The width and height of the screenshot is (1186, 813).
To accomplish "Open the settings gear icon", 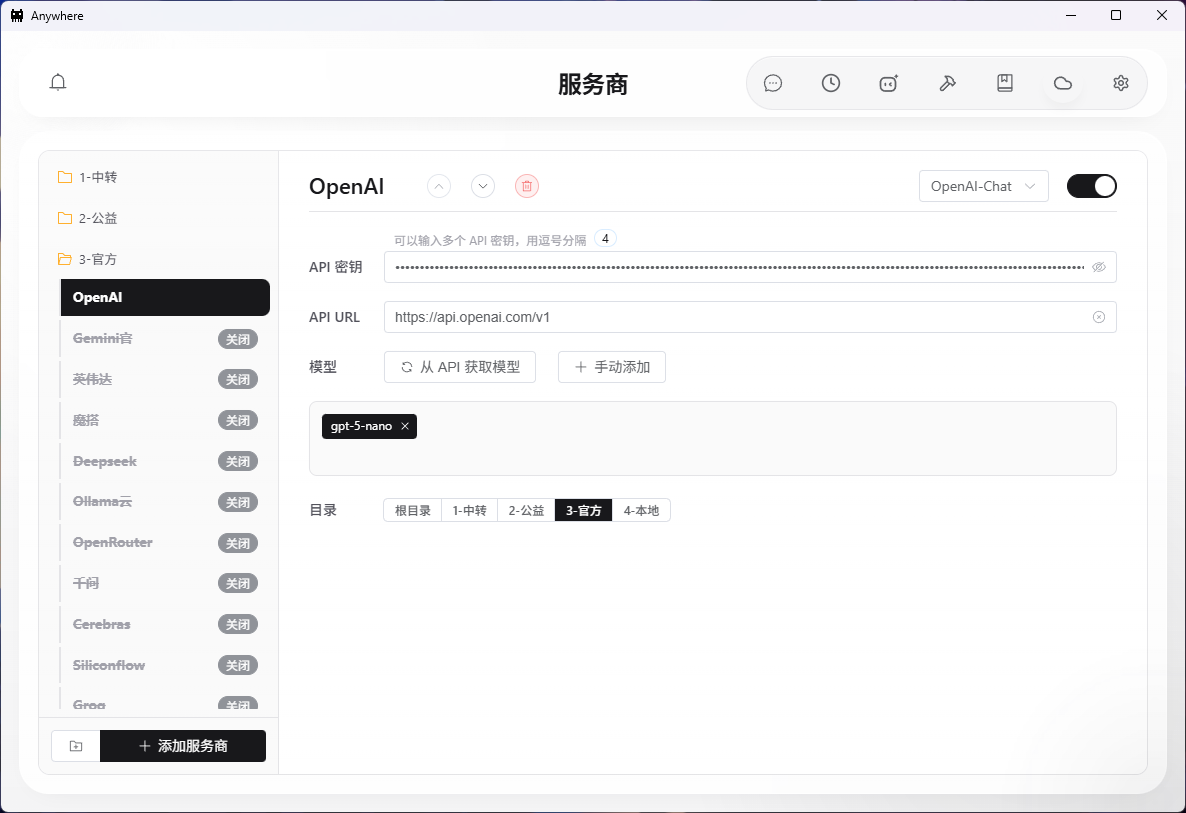I will 1120,83.
